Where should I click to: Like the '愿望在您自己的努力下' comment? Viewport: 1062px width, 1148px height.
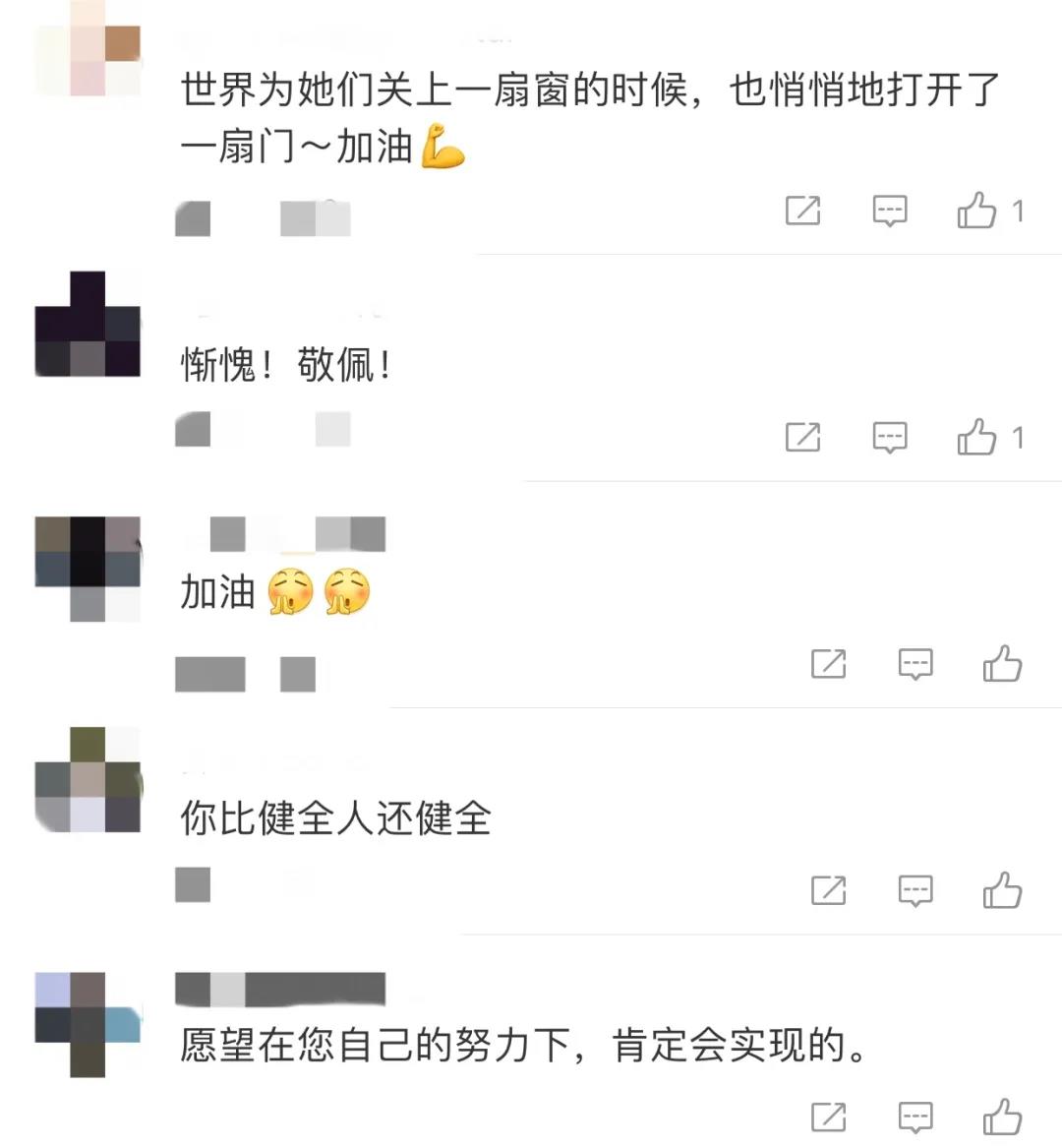[1003, 1118]
